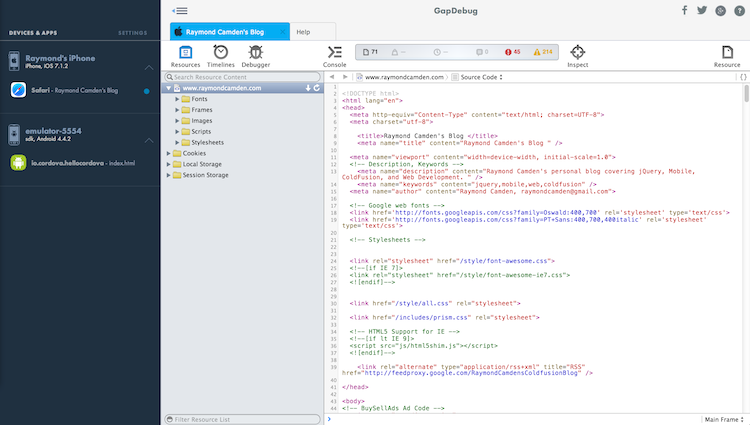Reload resources using the refresh icon
Image resolution: width=750 pixels, height=425 pixels.
click(x=317, y=88)
